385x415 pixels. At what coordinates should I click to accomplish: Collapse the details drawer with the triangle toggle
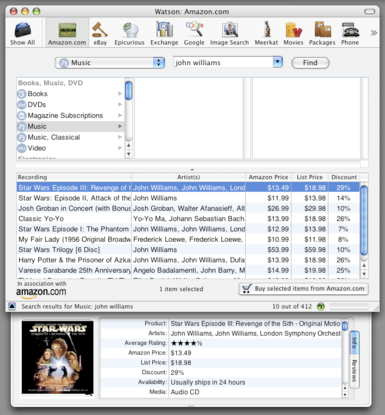tap(12, 306)
